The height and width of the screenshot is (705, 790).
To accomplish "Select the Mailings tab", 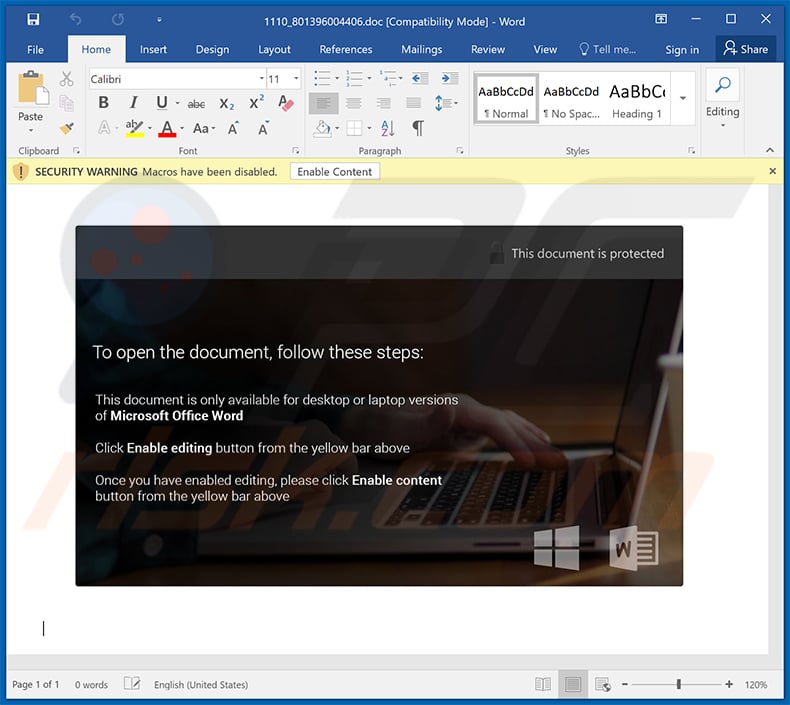I will pyautogui.click(x=421, y=49).
